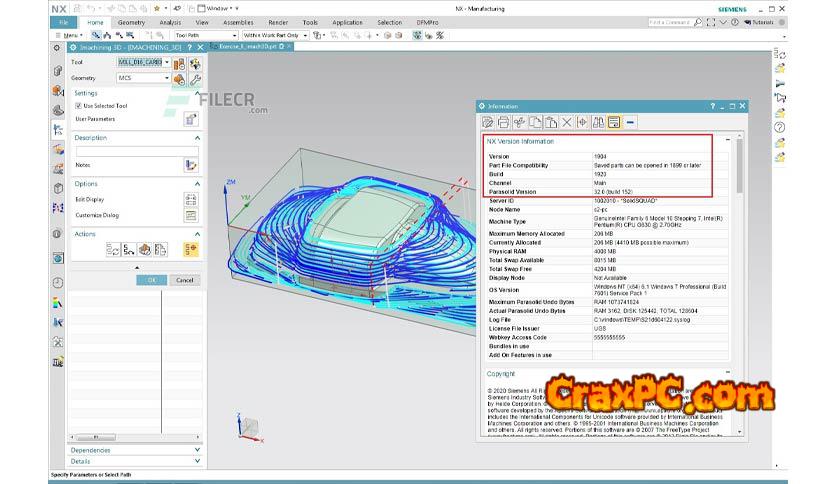Viewport: 836px width, 484px height.
Task: Open the Customize Dialog icon button
Action: click(190, 215)
